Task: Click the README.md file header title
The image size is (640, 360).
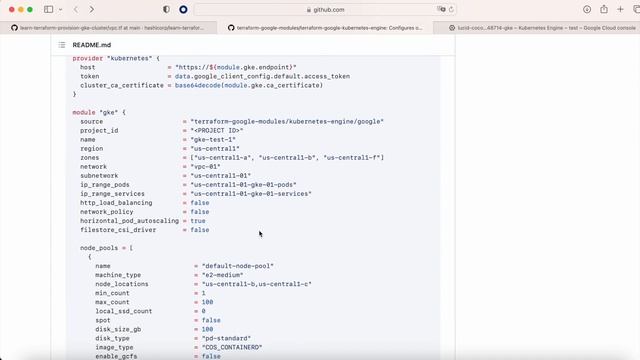Action: click(x=92, y=45)
